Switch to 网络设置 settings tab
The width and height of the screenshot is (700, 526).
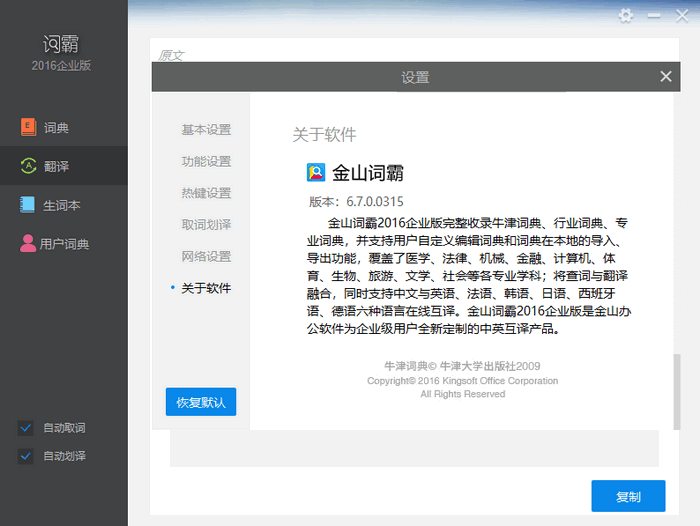(206, 257)
